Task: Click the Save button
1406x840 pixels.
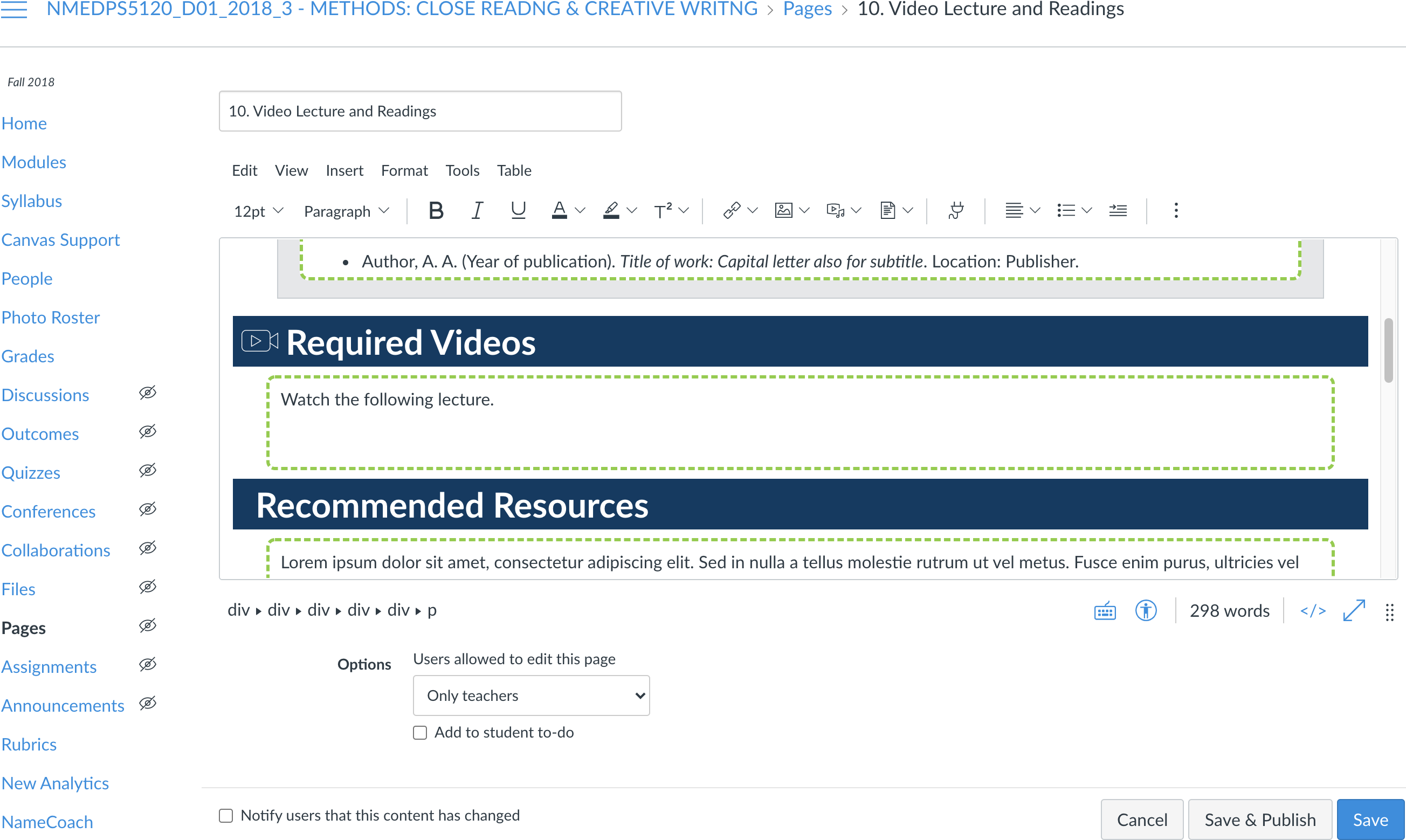Action: 1370,820
